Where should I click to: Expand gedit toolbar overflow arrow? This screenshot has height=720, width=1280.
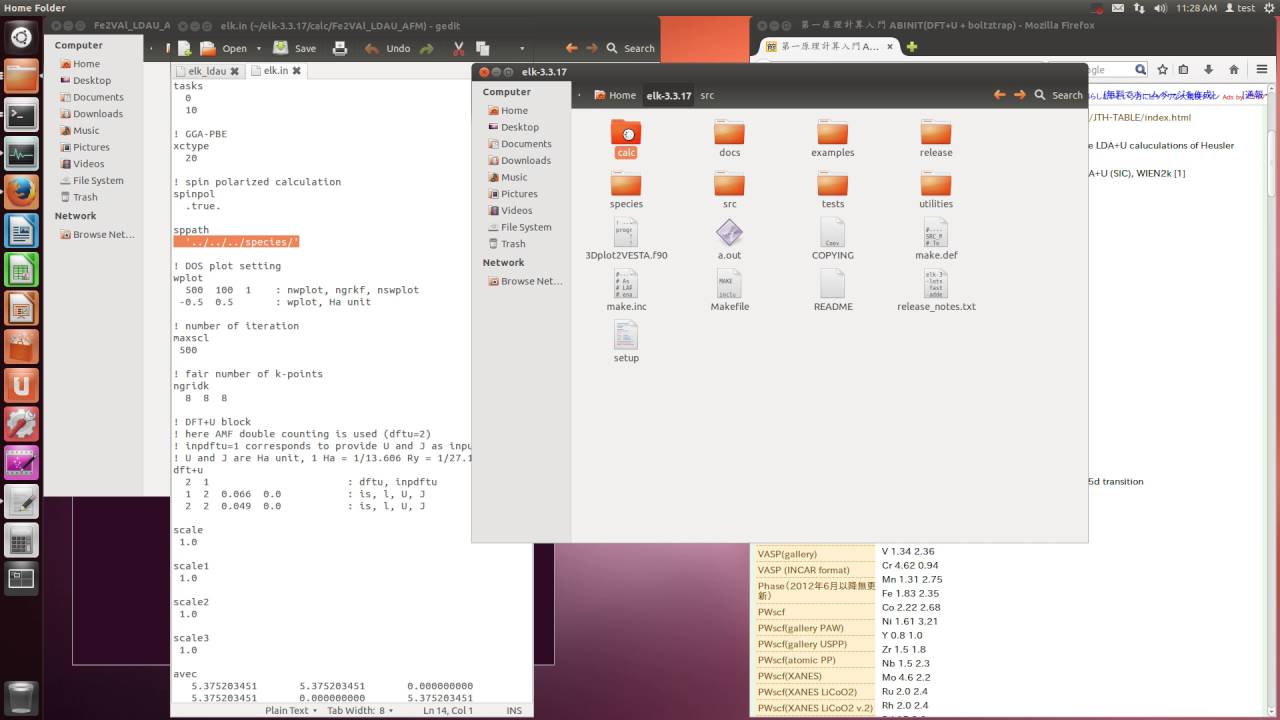522,48
